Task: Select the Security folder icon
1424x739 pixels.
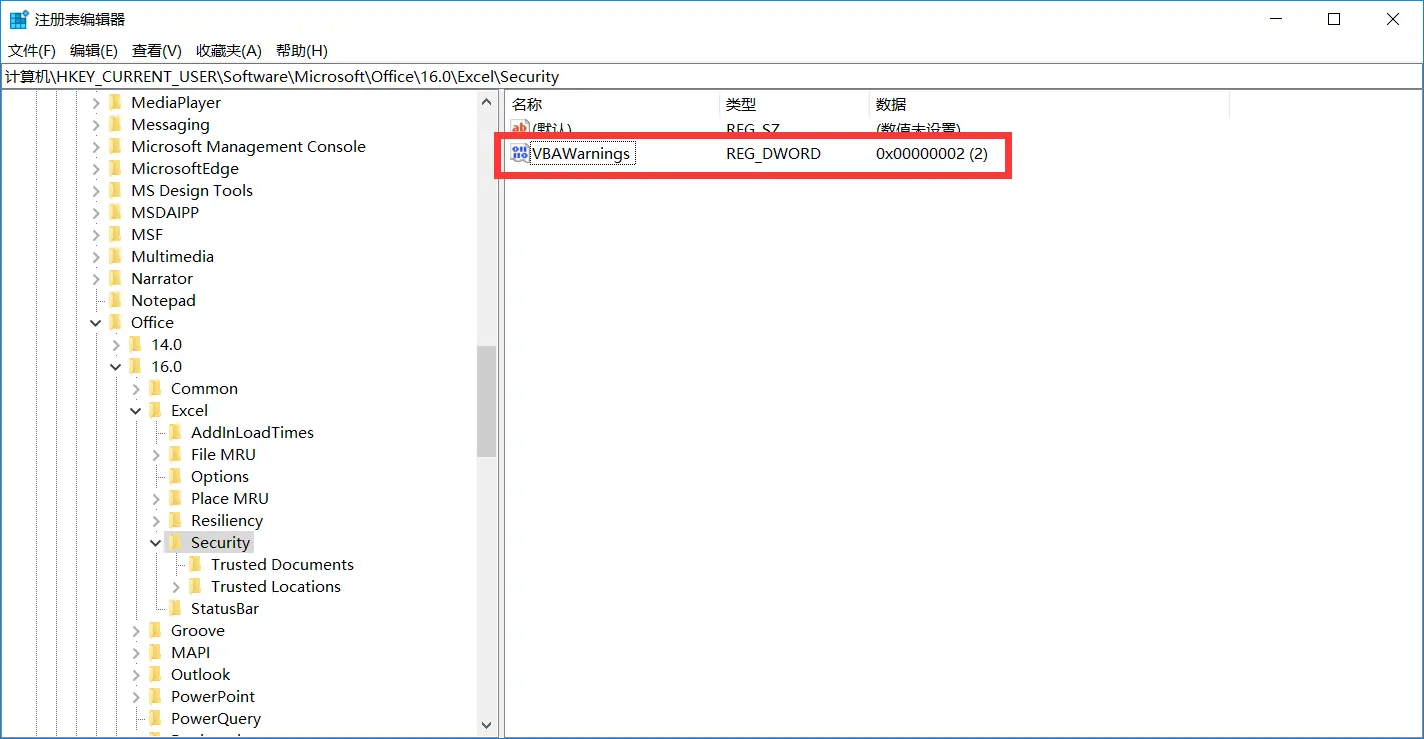Action: click(175, 542)
